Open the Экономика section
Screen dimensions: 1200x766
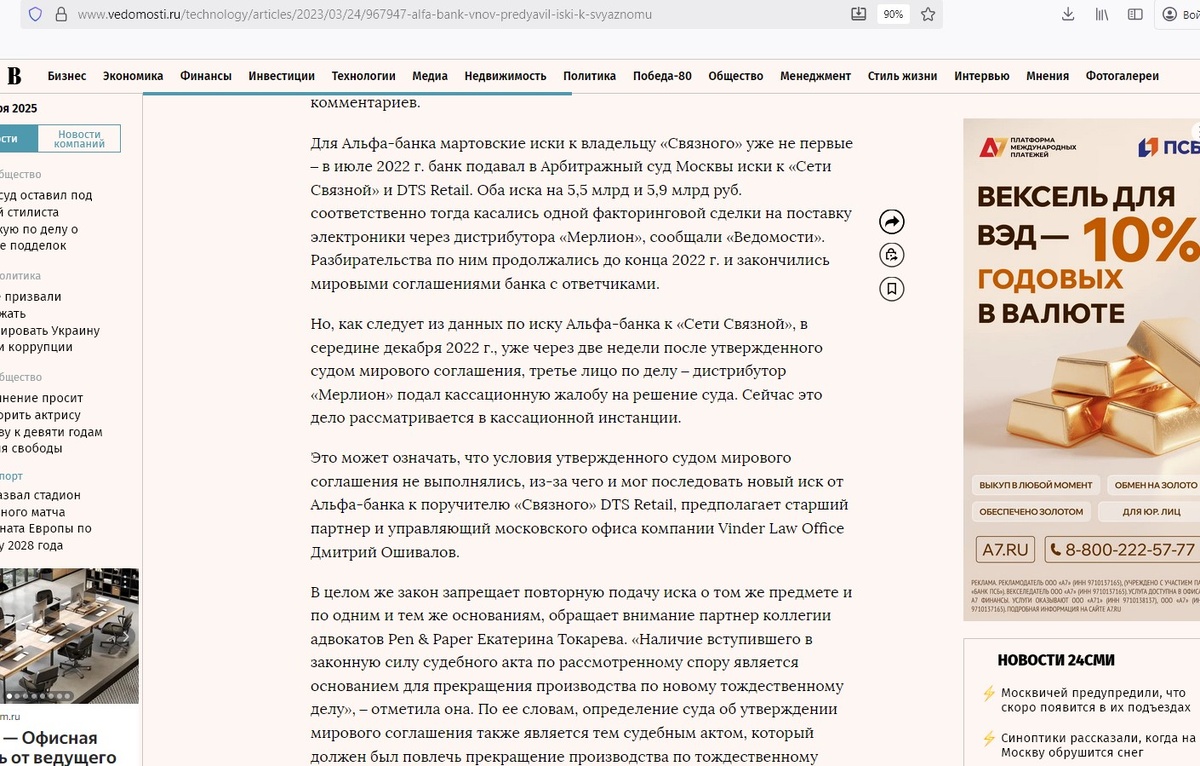tap(133, 76)
